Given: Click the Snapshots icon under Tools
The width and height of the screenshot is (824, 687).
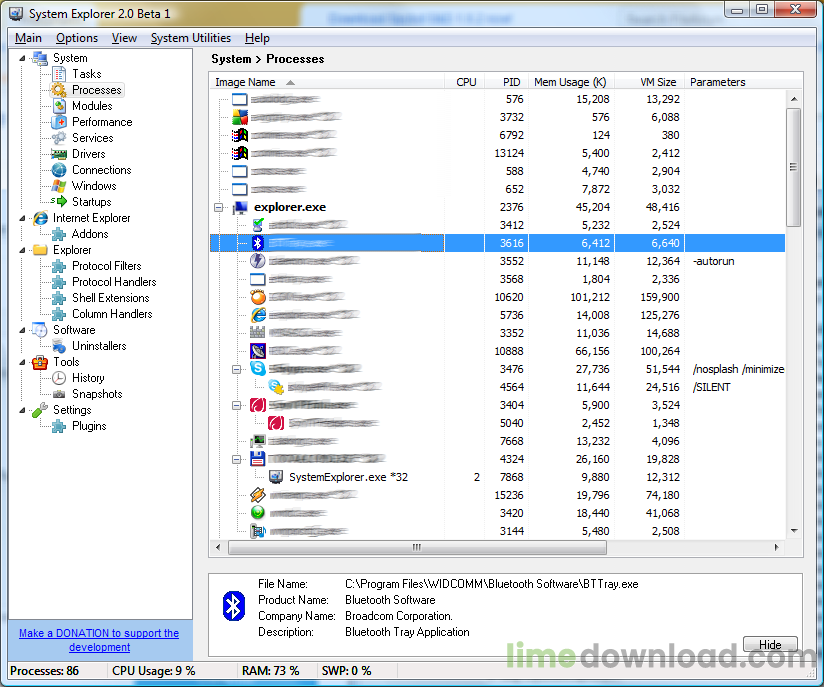Looking at the screenshot, I should [x=59, y=394].
